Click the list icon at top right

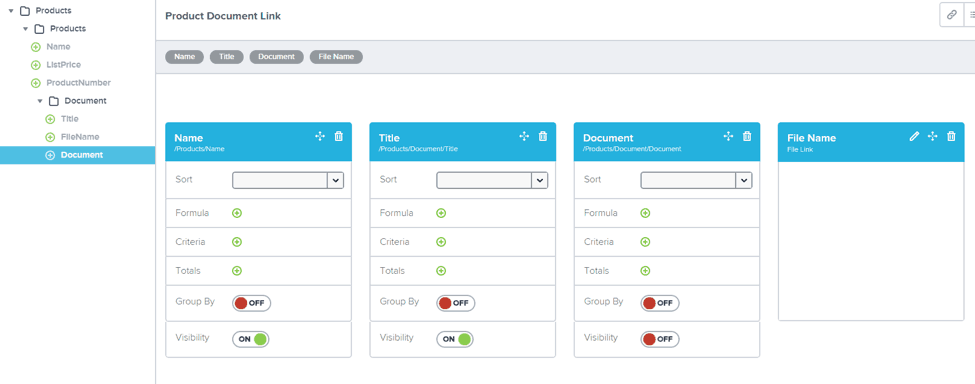[x=971, y=15]
